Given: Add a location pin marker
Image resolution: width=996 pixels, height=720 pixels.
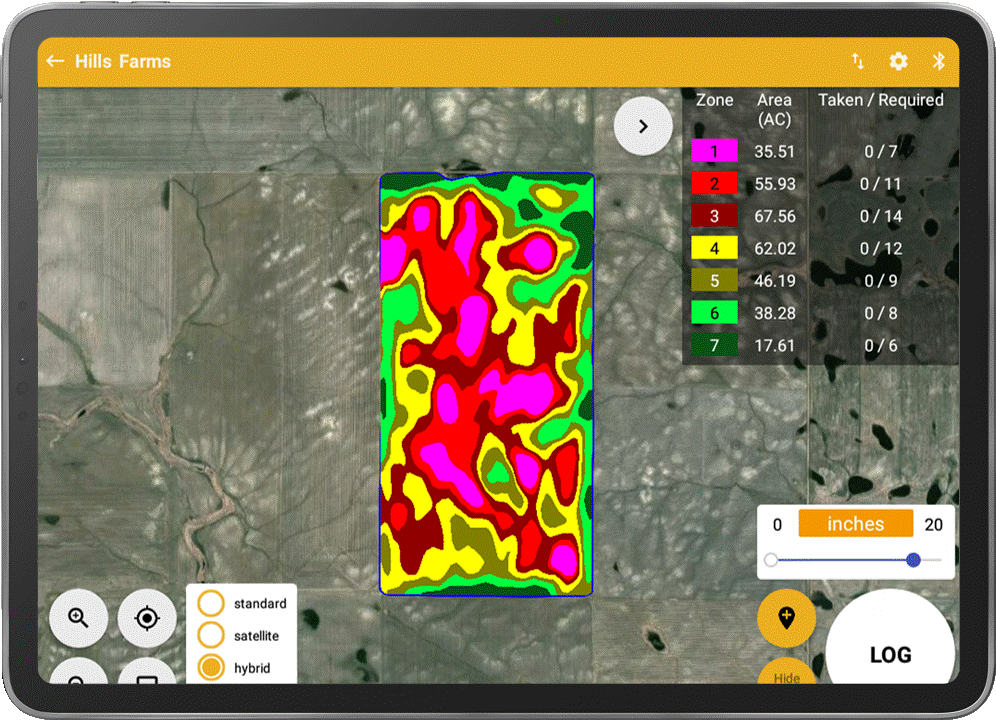Looking at the screenshot, I should 786,618.
